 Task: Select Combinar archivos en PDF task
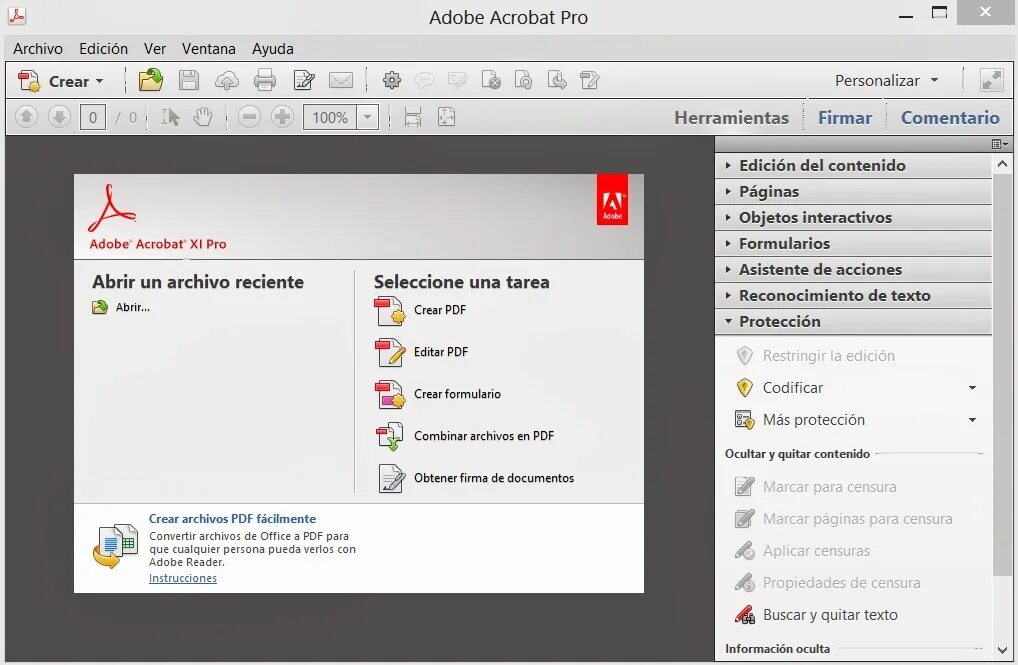pyautogui.click(x=464, y=436)
